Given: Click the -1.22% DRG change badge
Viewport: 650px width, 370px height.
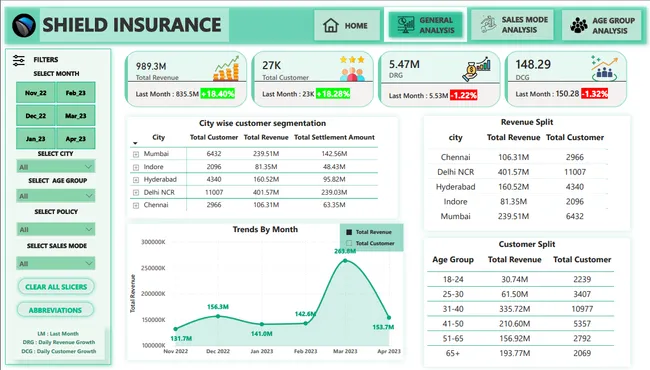Looking at the screenshot, I should click(463, 95).
